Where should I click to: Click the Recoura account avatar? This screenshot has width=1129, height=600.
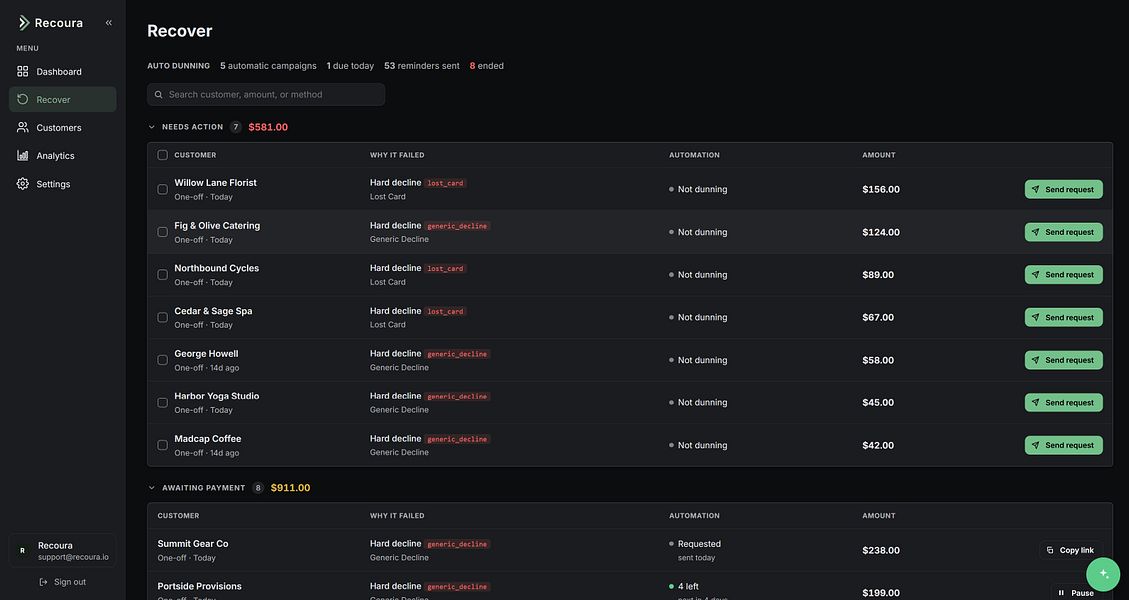(22, 550)
